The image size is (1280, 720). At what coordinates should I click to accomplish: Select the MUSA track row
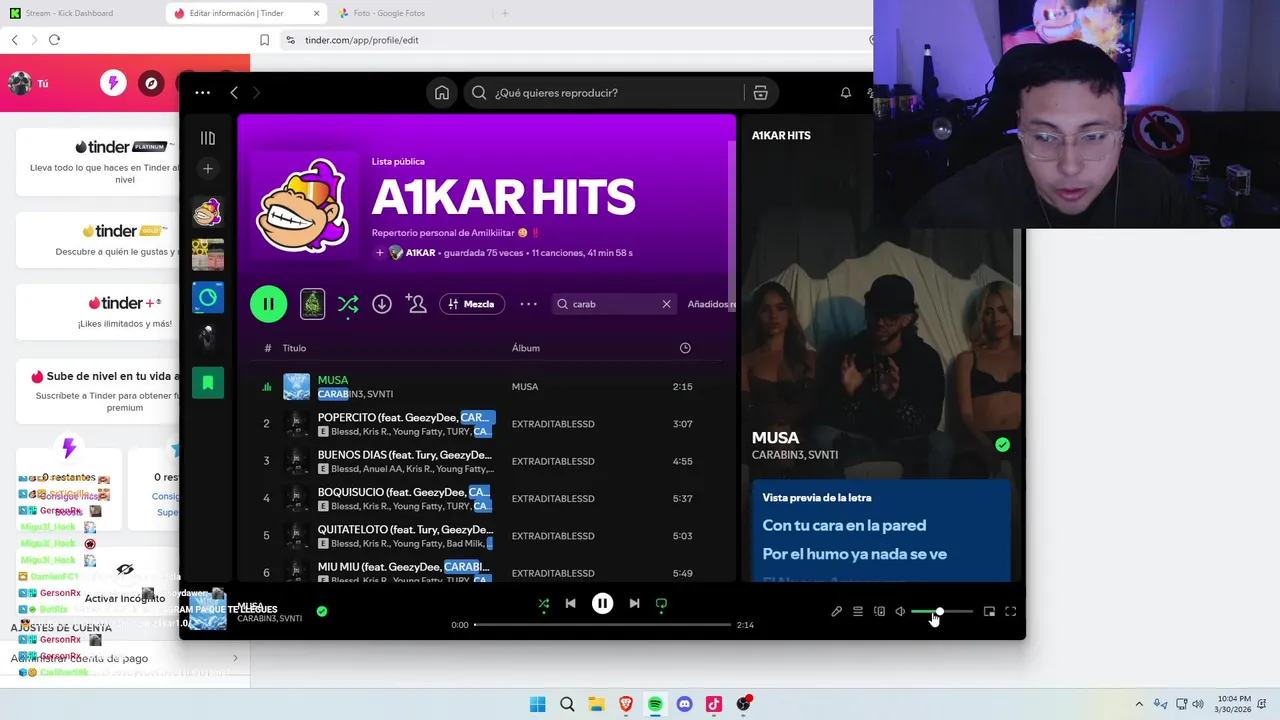(x=485, y=387)
